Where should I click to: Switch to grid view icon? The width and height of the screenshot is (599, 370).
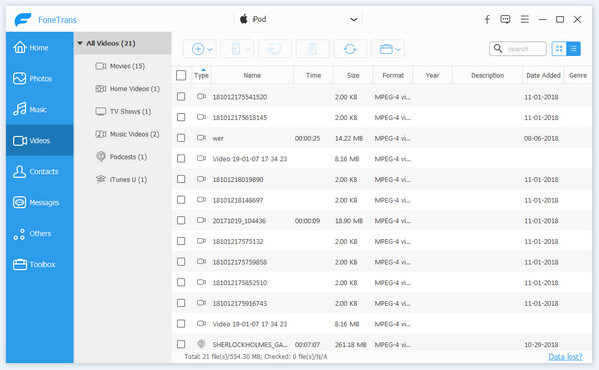(559, 48)
